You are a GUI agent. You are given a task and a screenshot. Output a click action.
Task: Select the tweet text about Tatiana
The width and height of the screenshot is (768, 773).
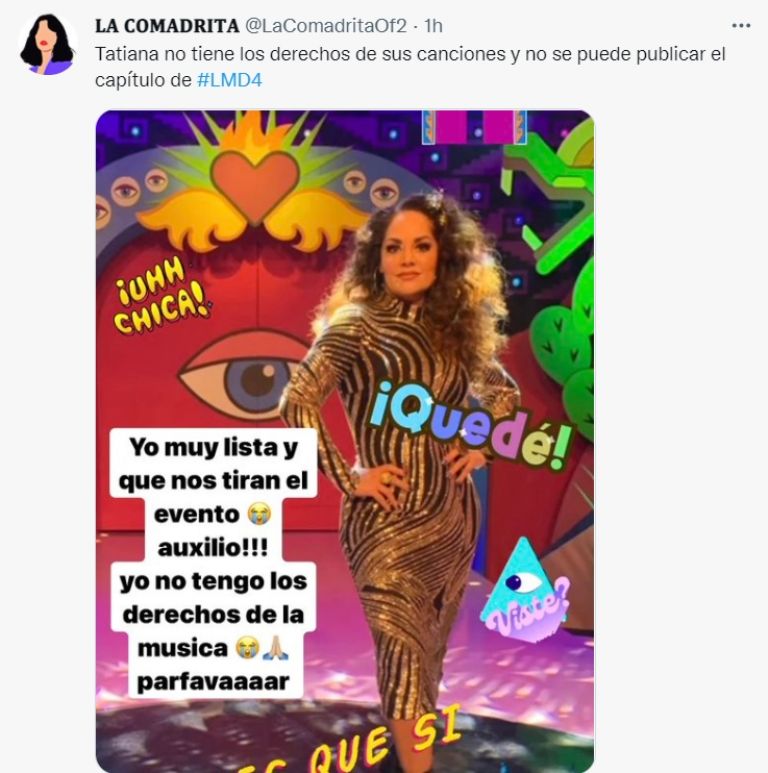click(x=410, y=67)
